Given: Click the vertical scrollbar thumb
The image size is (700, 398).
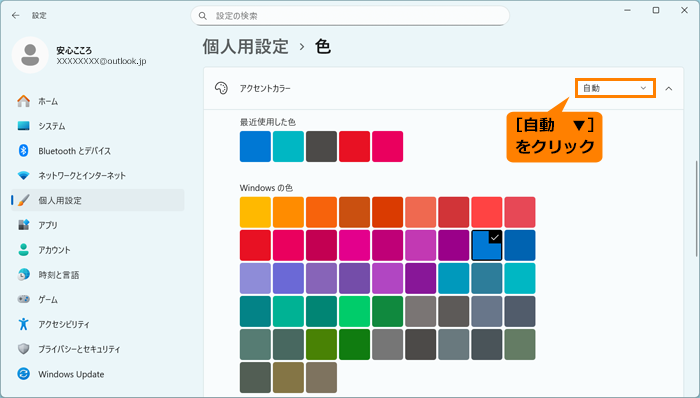Looking at the screenshot, I should coord(696,208).
